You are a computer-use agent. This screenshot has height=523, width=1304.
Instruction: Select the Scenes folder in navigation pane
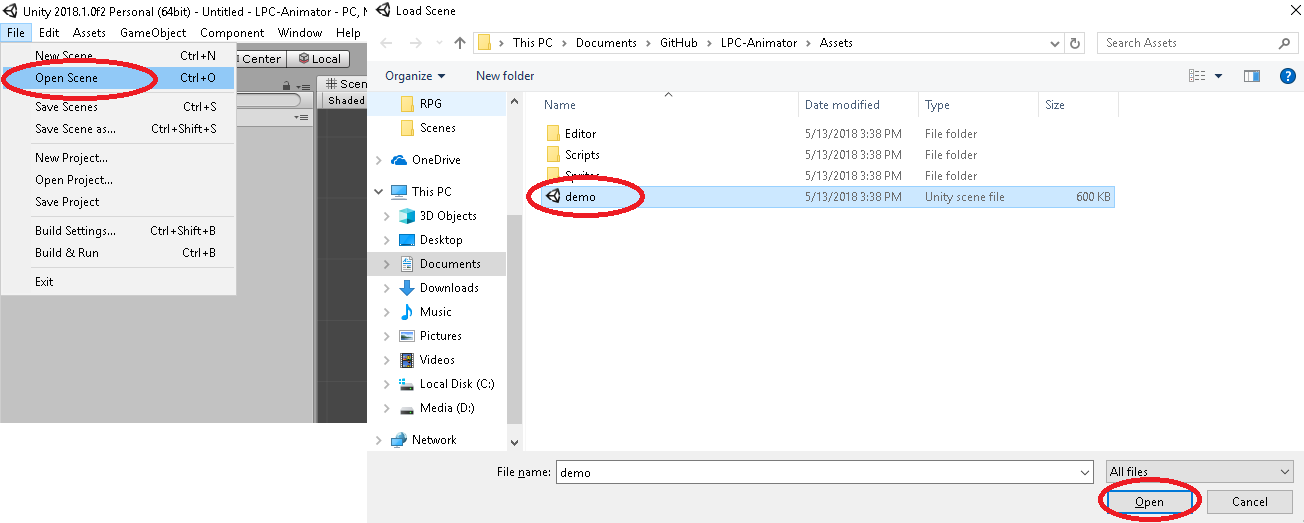coord(438,128)
